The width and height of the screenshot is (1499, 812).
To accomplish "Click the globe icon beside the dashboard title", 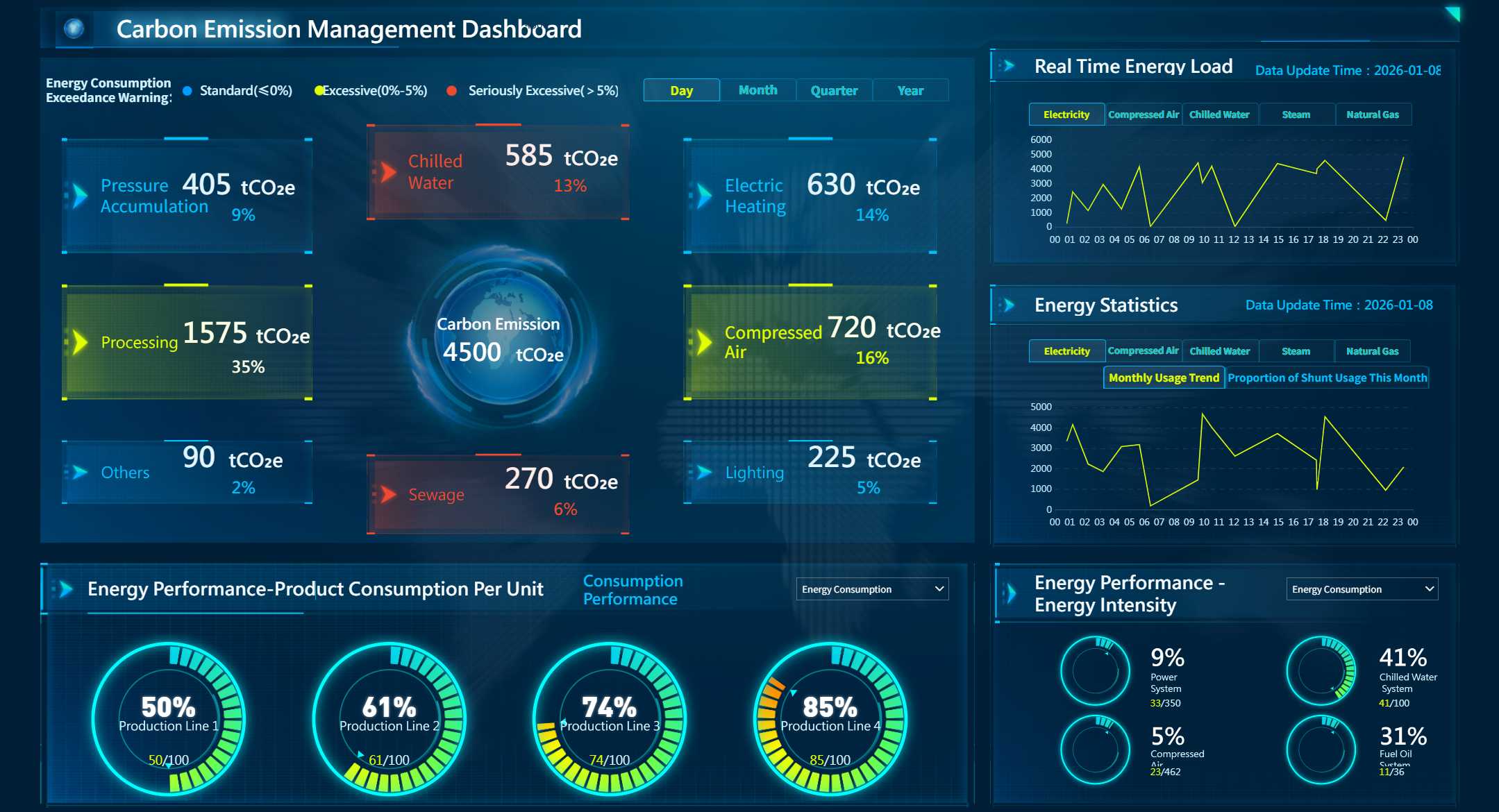I will [x=74, y=29].
